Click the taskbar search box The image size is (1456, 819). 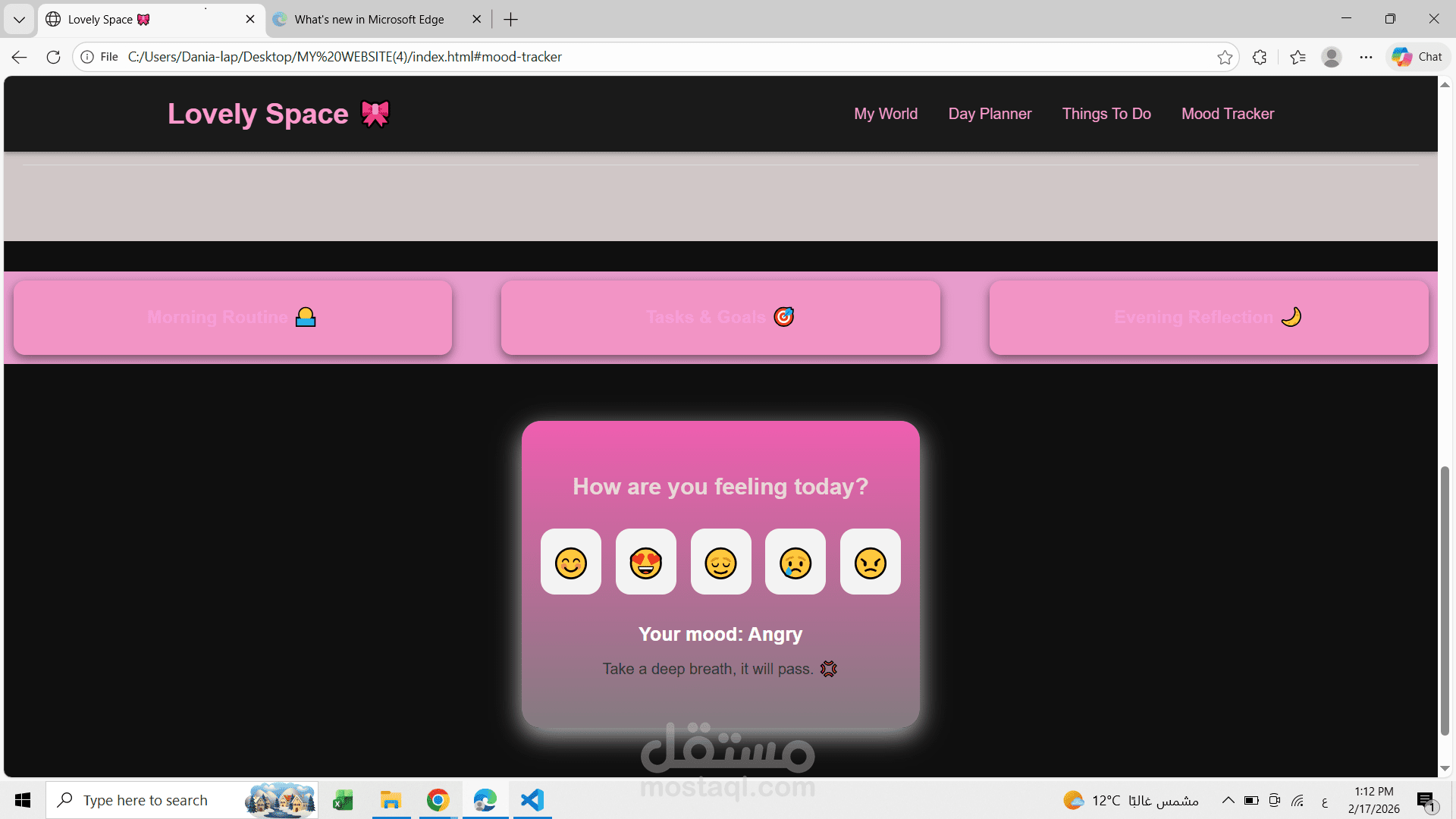[182, 800]
